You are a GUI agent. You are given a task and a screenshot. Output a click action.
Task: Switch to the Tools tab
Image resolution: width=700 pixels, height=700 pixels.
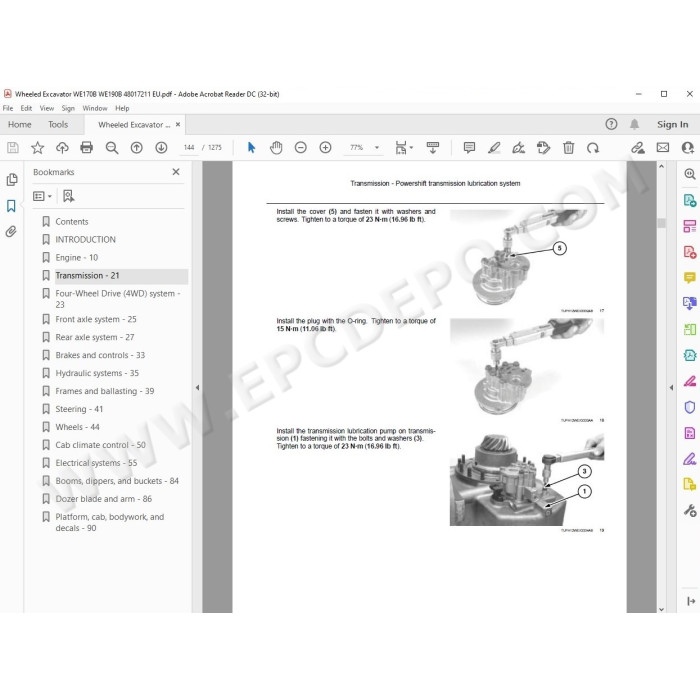[58, 125]
